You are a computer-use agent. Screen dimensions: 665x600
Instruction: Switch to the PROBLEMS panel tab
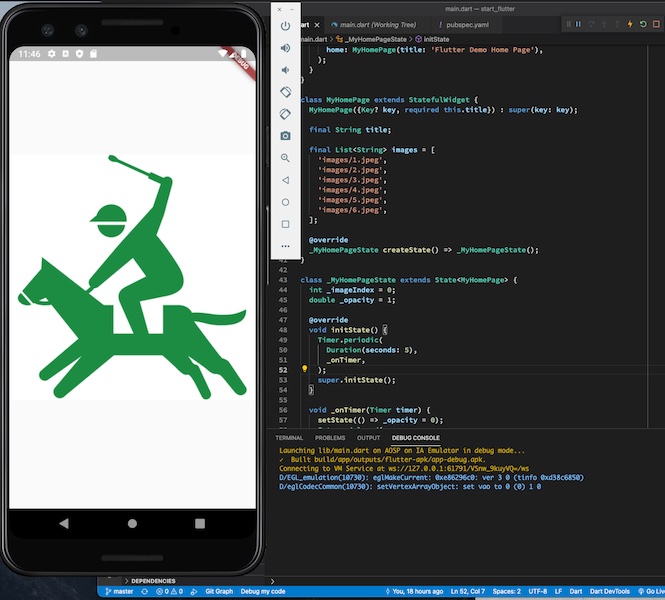click(330, 438)
